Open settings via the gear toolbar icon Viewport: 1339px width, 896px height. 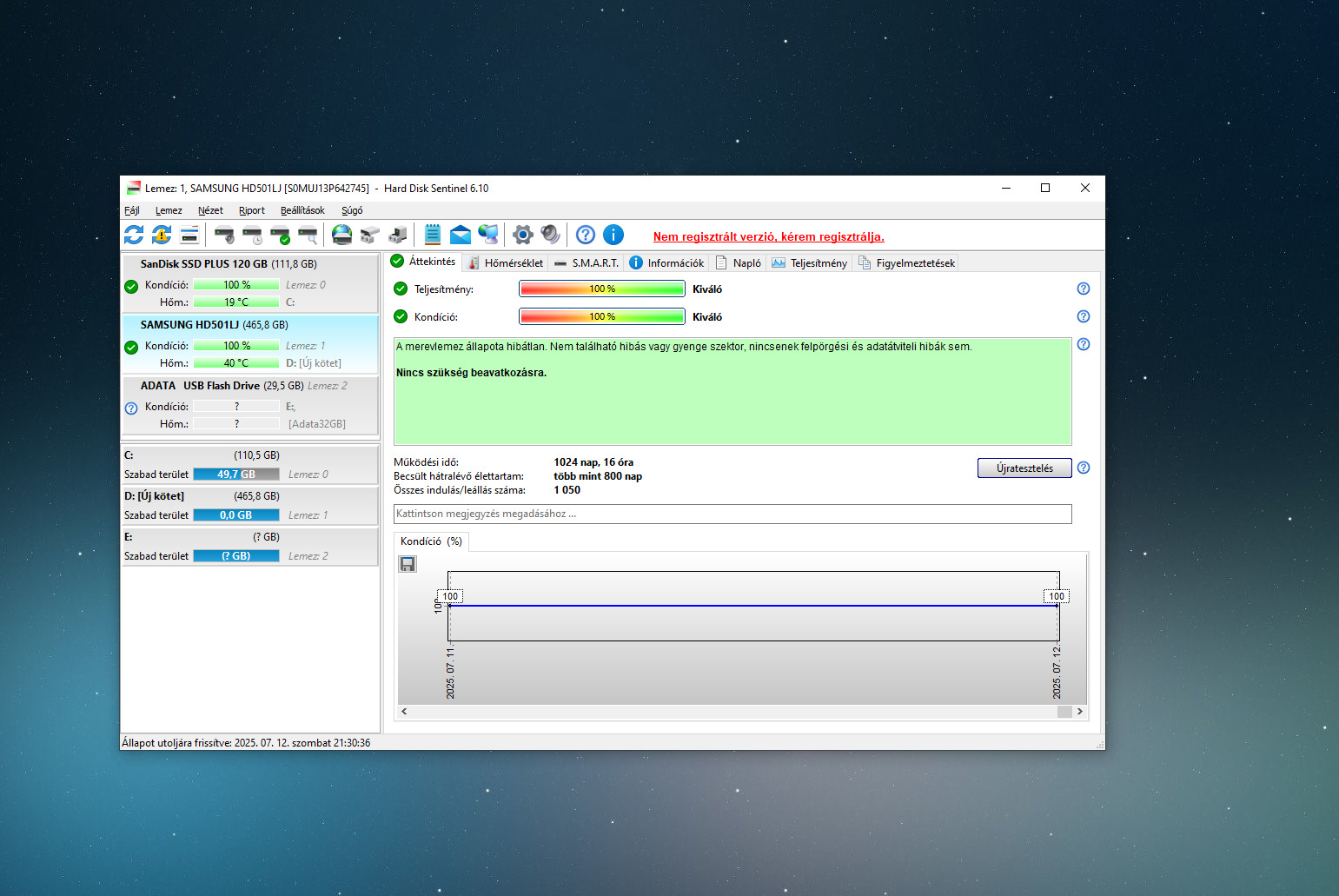(522, 235)
